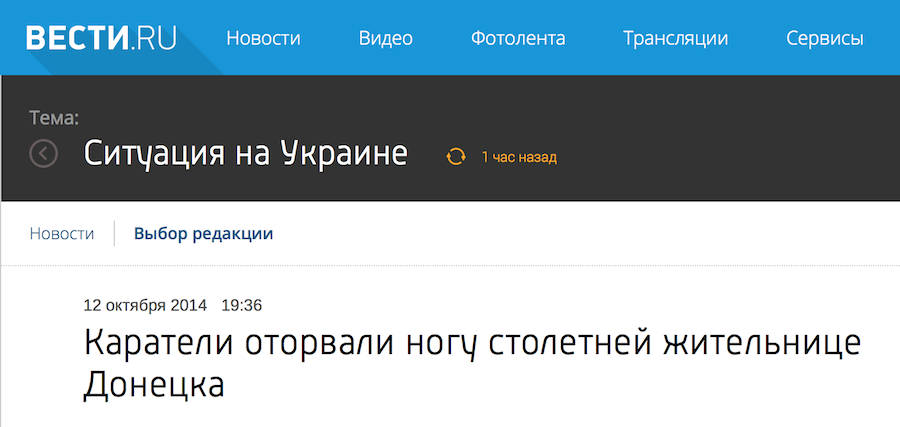Click the Вести.RU logo
Image resolution: width=900 pixels, height=427 pixels.
(x=100, y=38)
